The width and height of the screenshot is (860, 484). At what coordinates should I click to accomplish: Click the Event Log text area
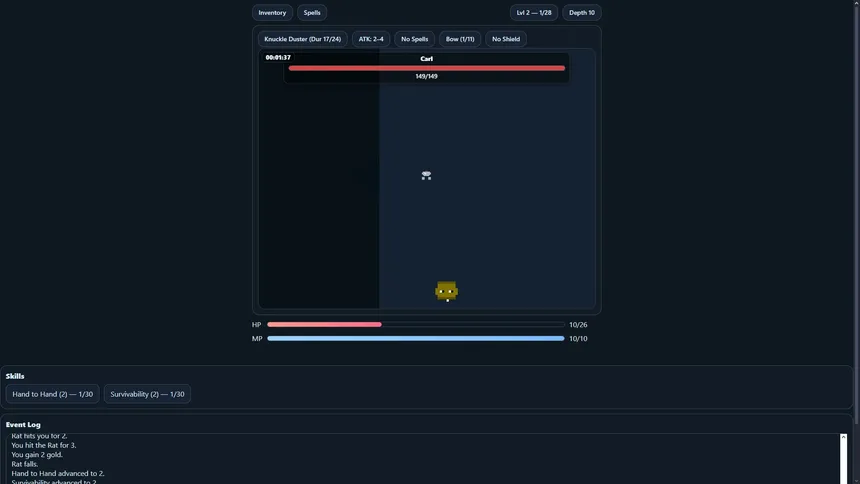point(422,459)
